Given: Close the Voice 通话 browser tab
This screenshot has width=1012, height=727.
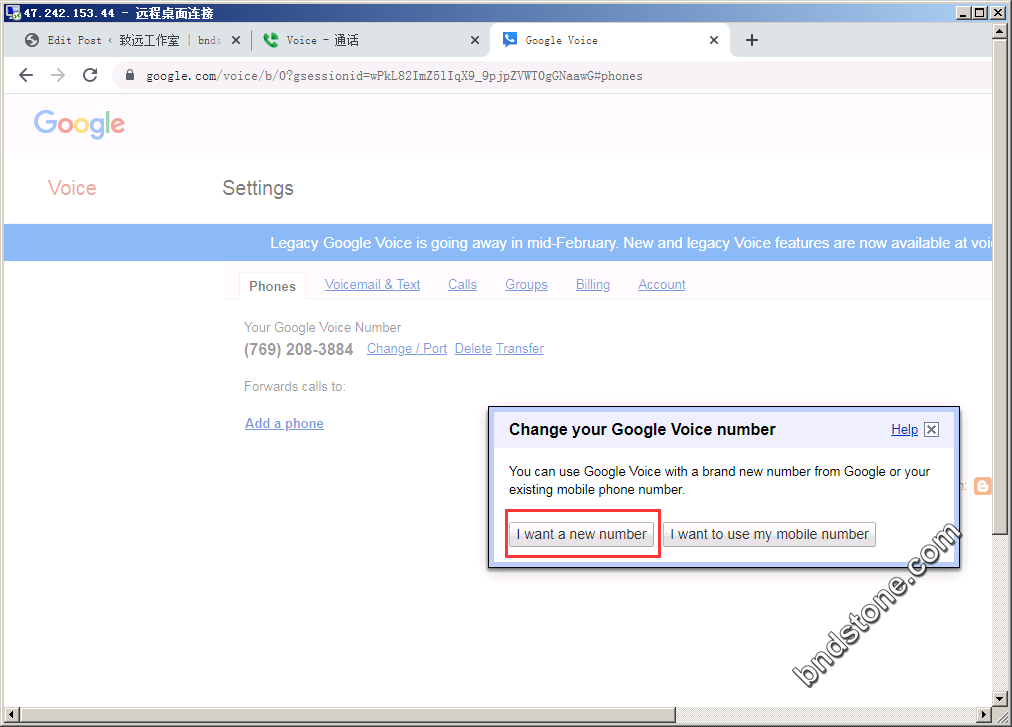Looking at the screenshot, I should (475, 40).
